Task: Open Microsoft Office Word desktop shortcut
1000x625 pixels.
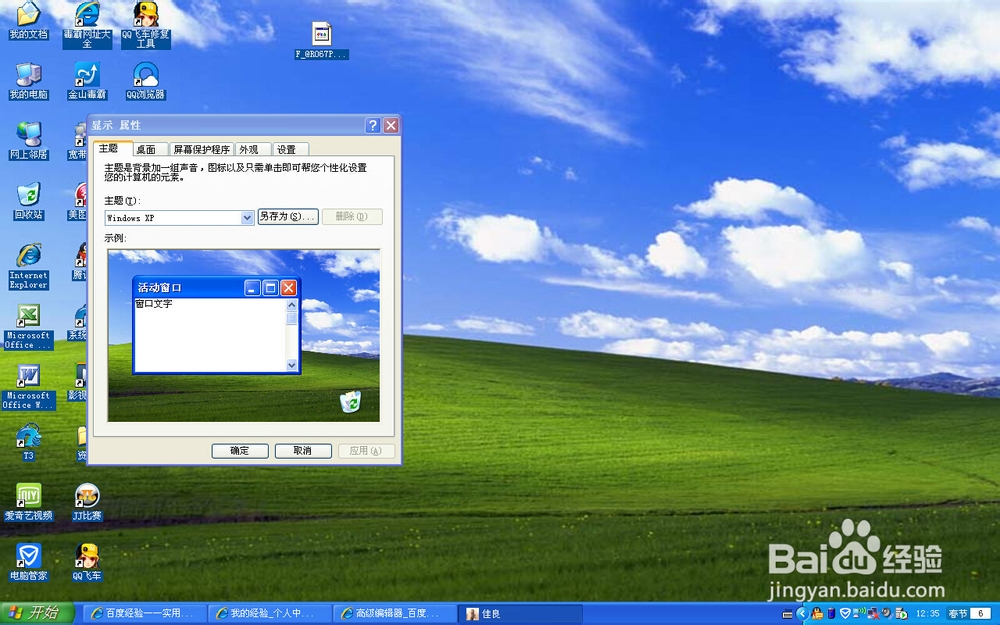Action: click(x=28, y=386)
